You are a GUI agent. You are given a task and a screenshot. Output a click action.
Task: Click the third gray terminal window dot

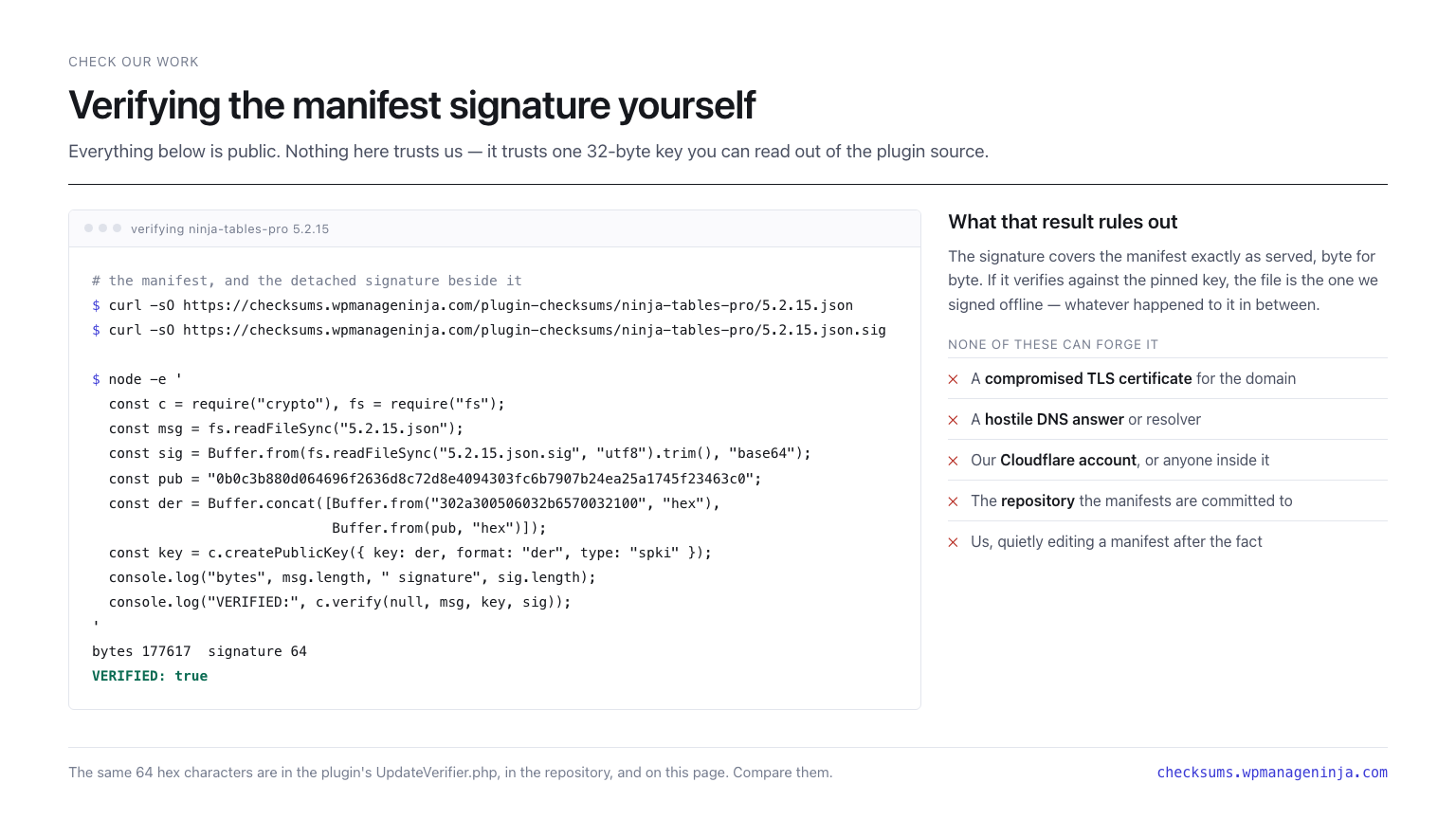pyautogui.click(x=118, y=228)
